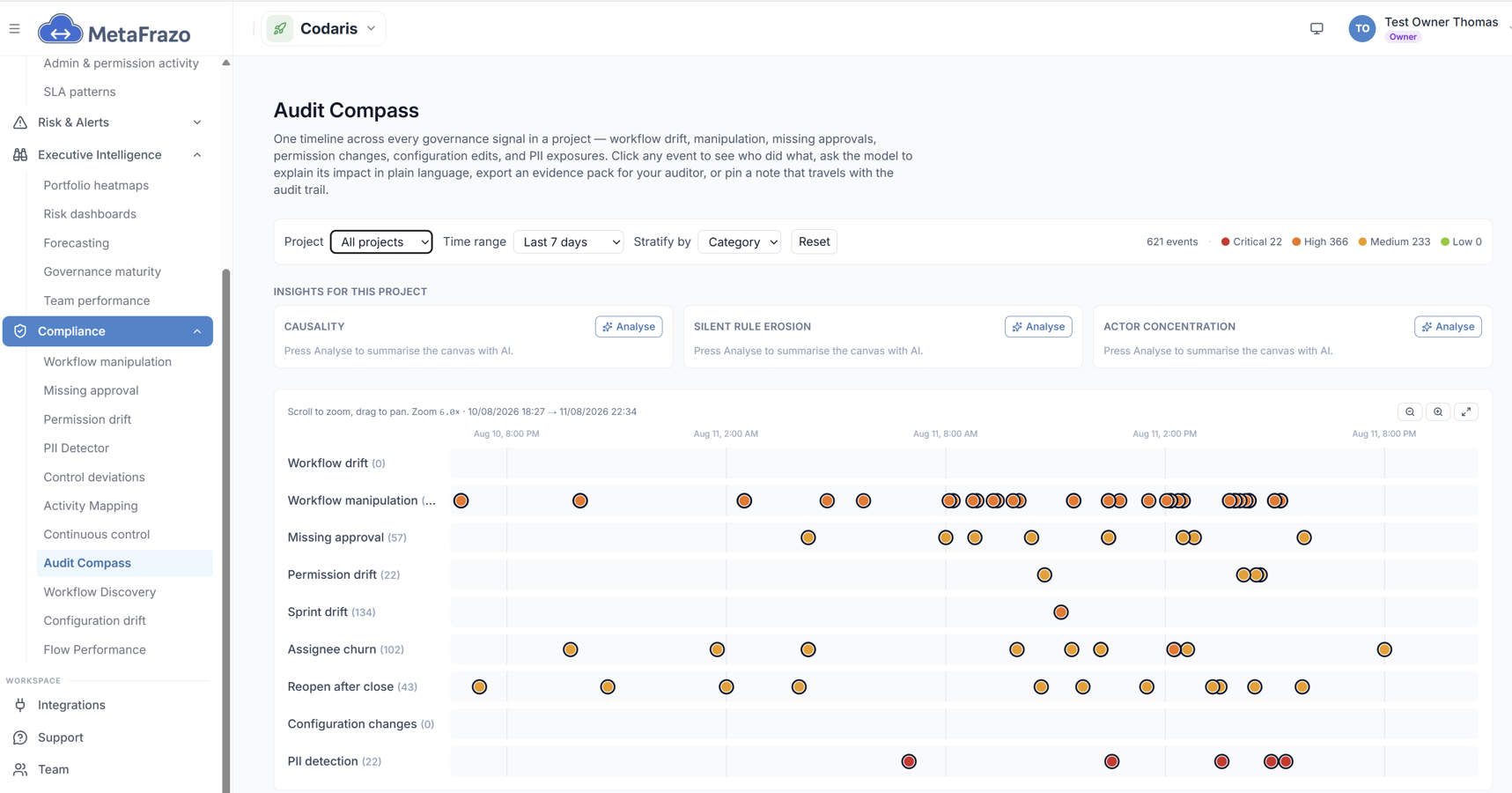Click the Team people icon
This screenshot has width=1512, height=793.
point(20,769)
